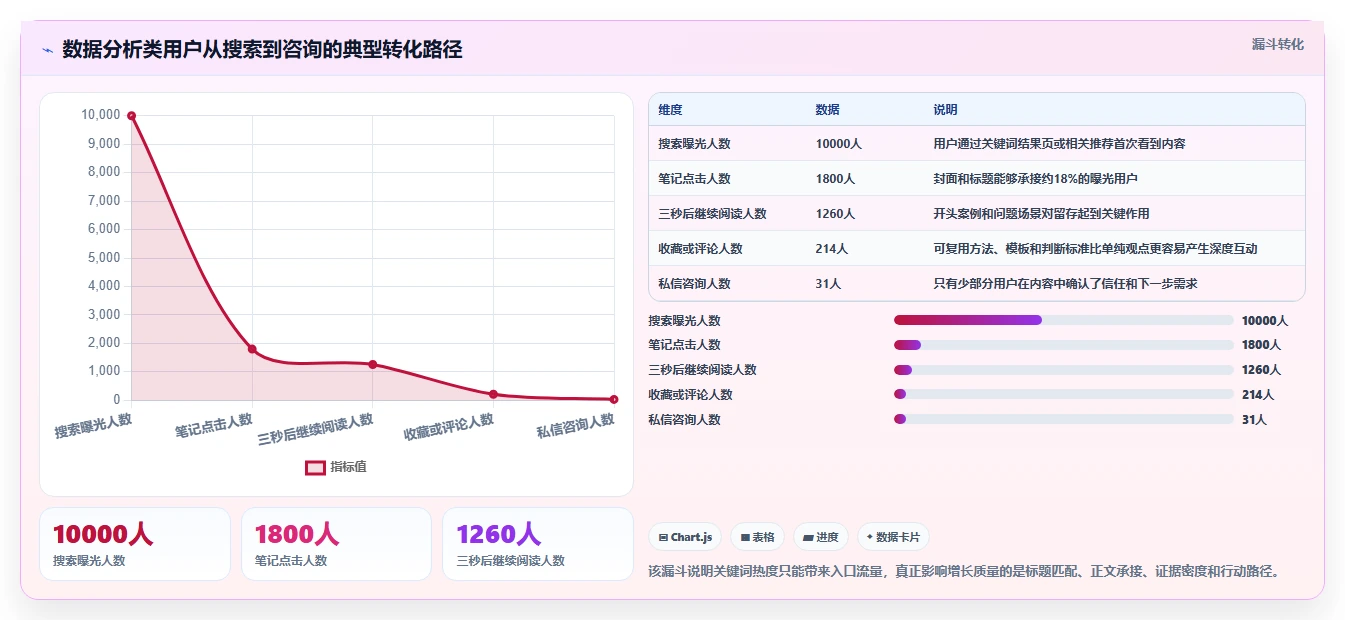Image resolution: width=1345 pixels, height=620 pixels.
Task: Click the 私信咨询人数 progress bar
Action: coord(1064,420)
